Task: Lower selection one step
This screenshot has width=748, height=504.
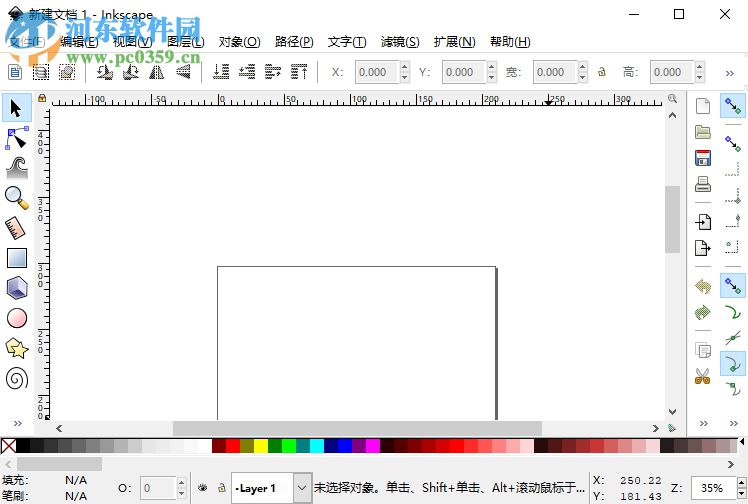Action: pyautogui.click(x=247, y=72)
